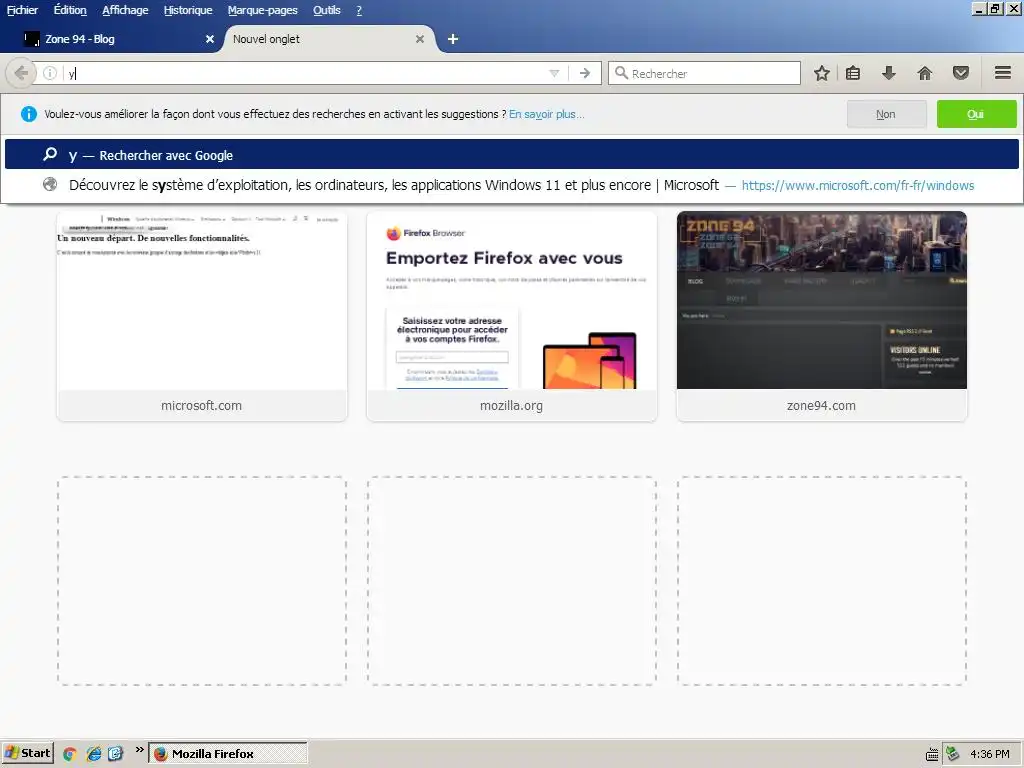Click the globe icon in Microsoft suggestion

point(50,185)
